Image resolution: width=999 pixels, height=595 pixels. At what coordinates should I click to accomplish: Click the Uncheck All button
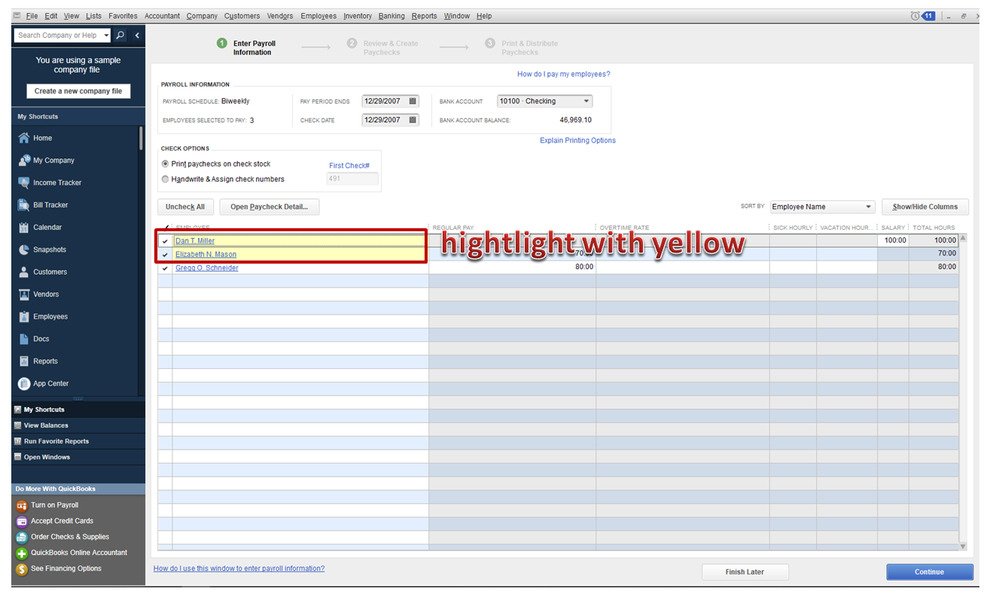185,206
